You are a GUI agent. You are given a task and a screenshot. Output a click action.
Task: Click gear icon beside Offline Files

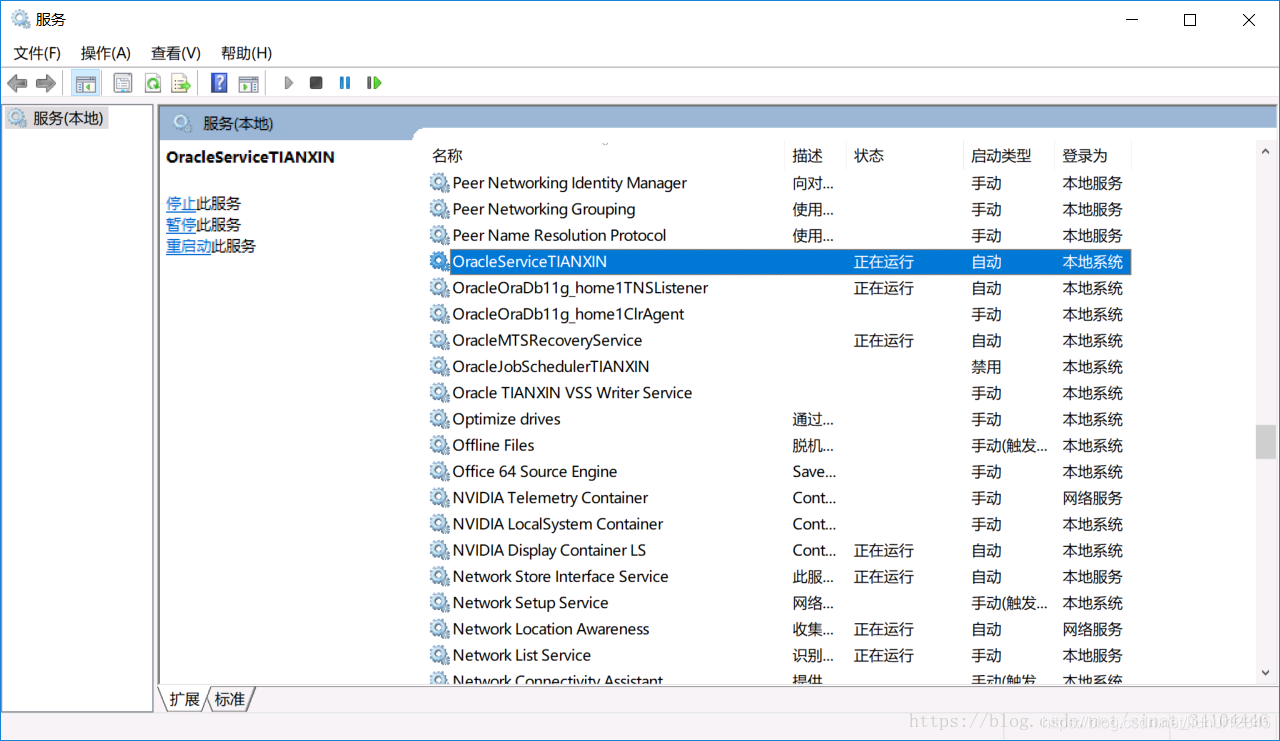coord(439,445)
